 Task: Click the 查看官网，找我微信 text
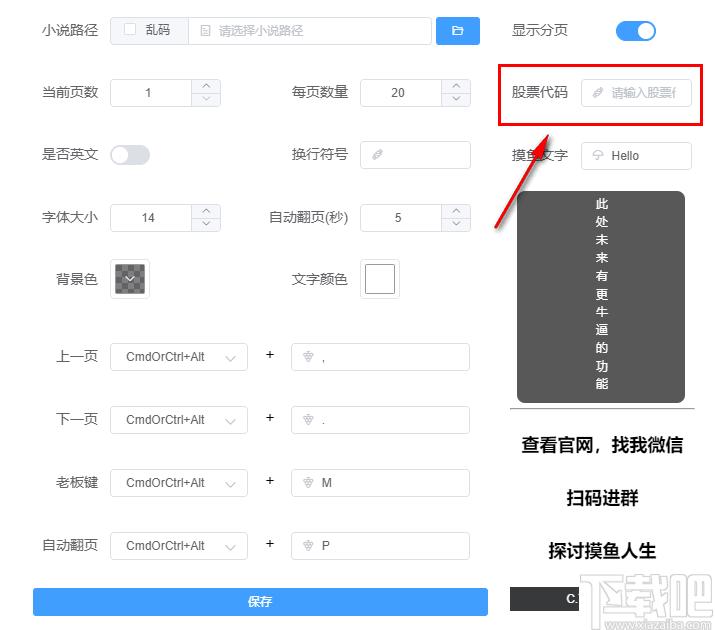602,445
